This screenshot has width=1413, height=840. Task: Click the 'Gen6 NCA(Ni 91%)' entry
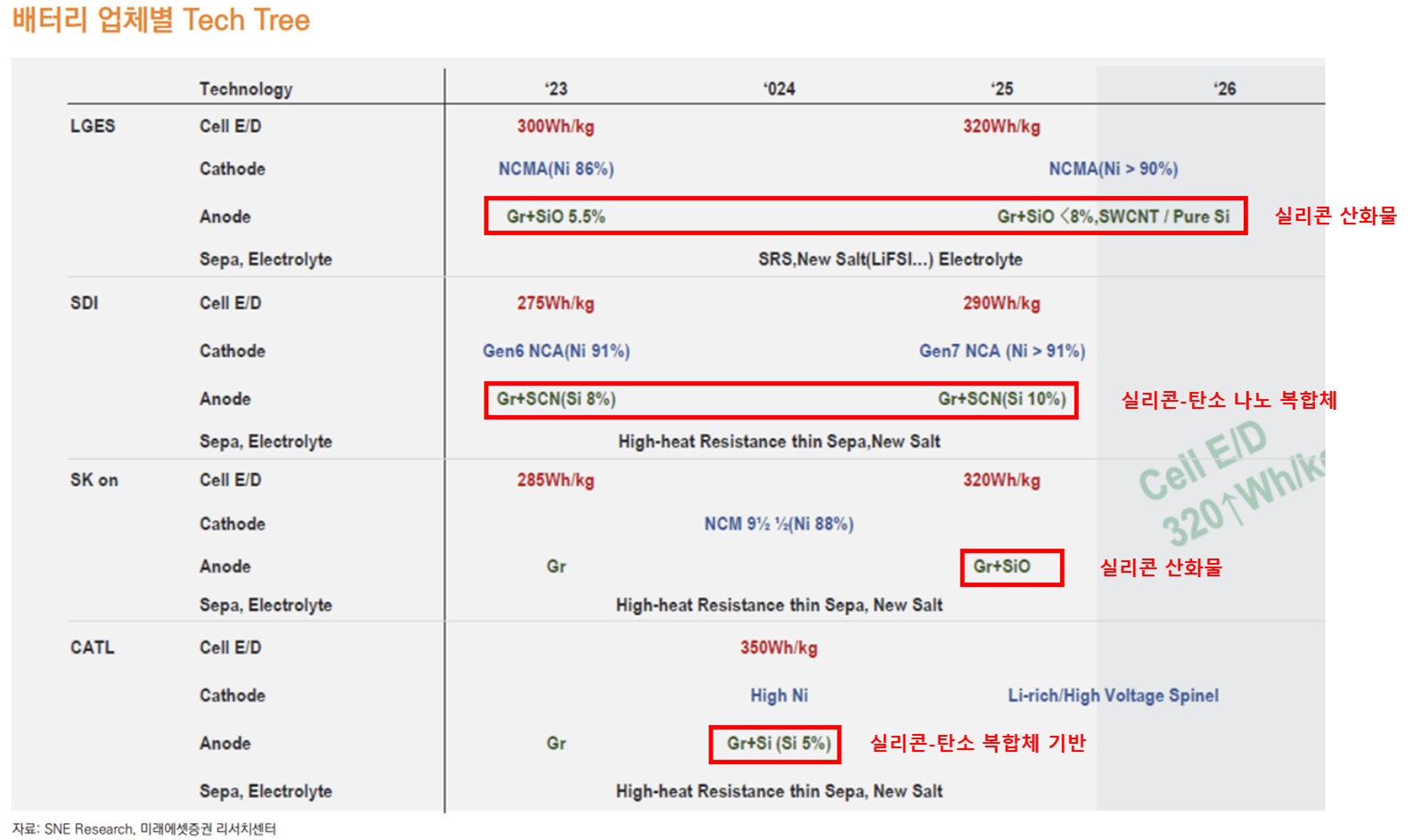click(x=556, y=351)
